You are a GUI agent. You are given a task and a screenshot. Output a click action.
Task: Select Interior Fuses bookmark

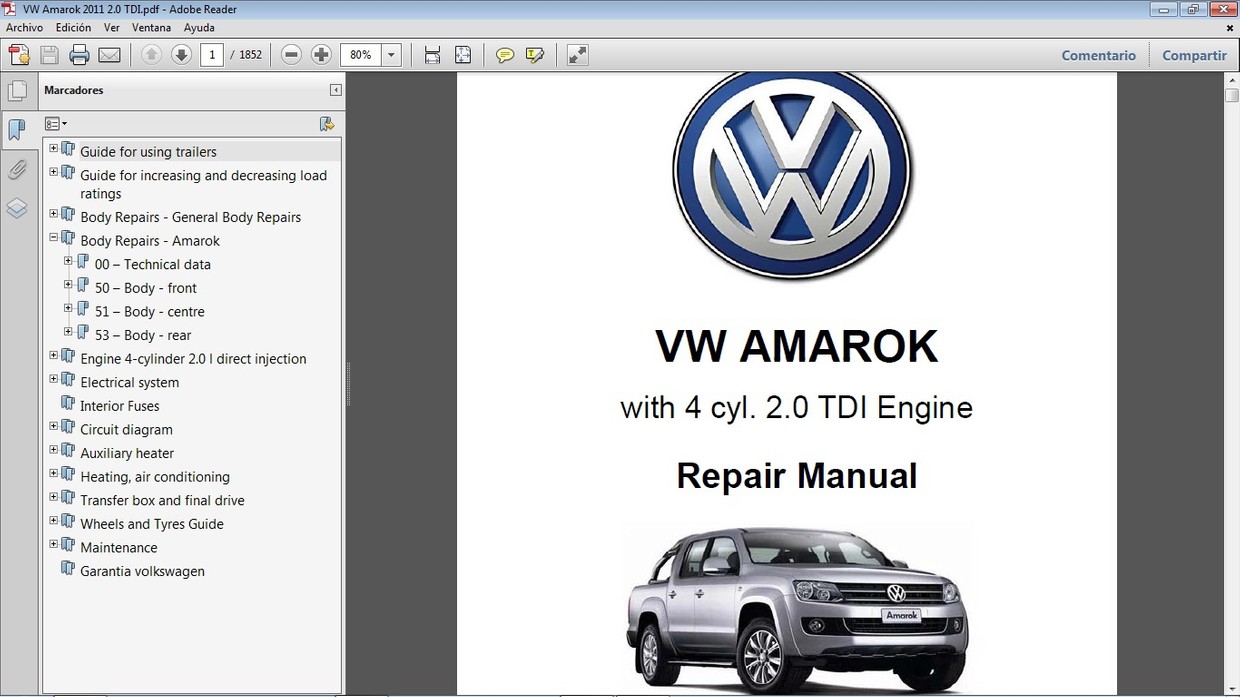click(120, 406)
